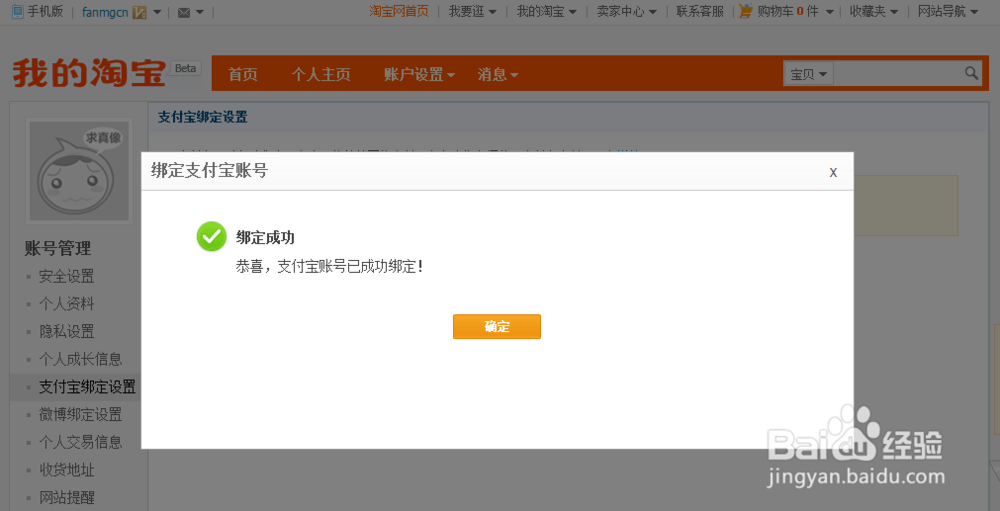Click the 账号管理 sidebar heading
Viewport: 1000px width, 511px height.
click(x=58, y=248)
